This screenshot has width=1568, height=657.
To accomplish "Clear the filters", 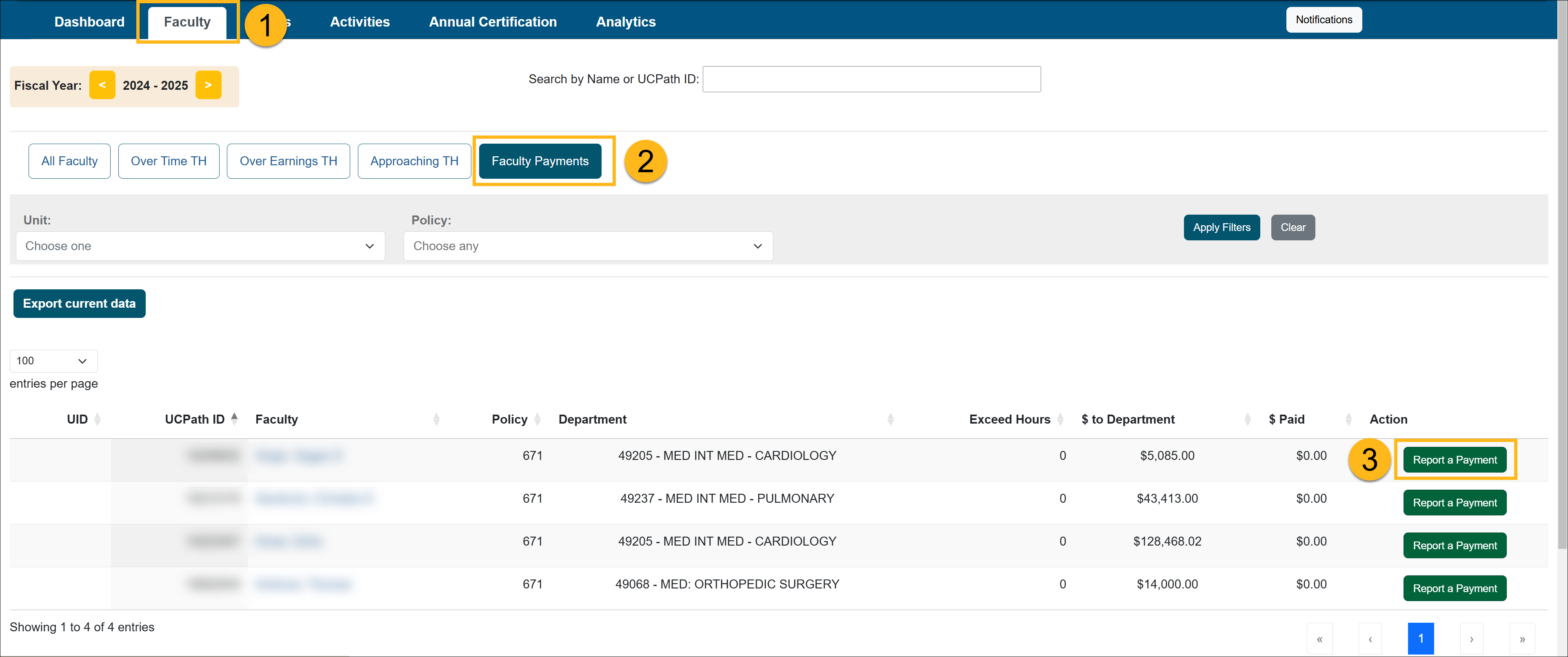I will pos(1293,228).
